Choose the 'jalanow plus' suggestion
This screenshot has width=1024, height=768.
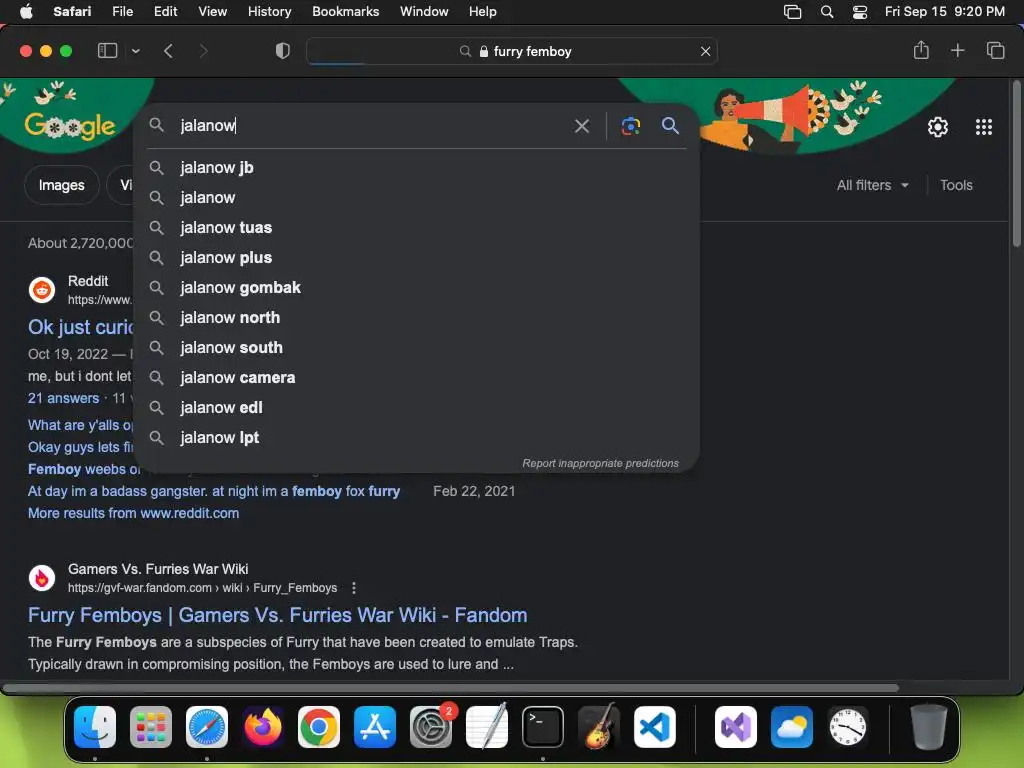[x=417, y=258]
